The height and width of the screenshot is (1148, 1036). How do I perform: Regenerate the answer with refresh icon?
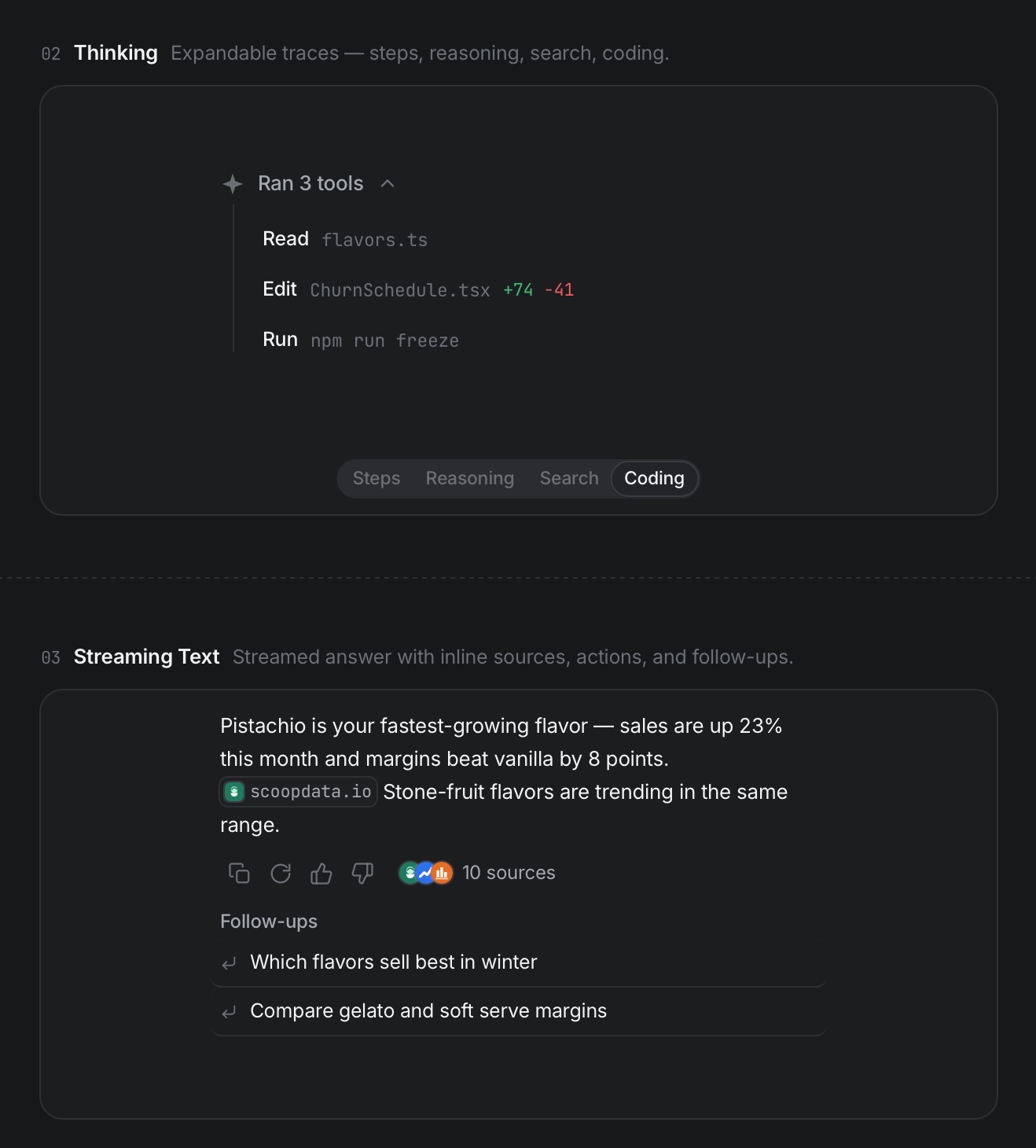click(281, 873)
